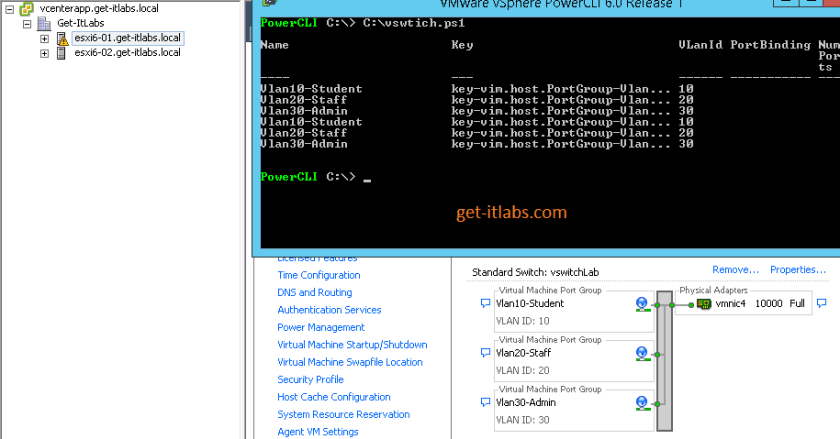Collapse the Get-ItLabs datacenter node
The height and width of the screenshot is (439, 840).
tap(27, 24)
